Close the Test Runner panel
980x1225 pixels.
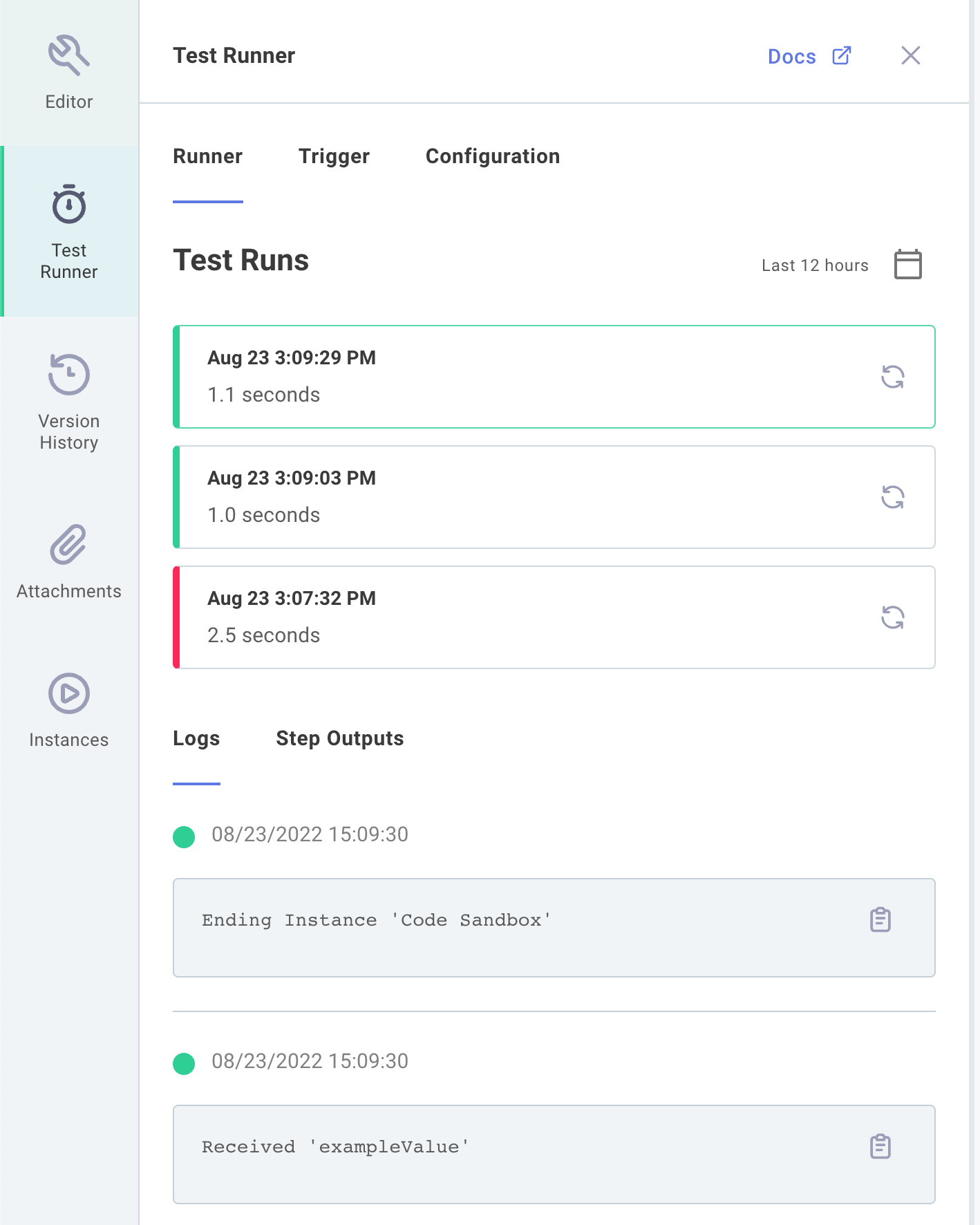click(911, 56)
